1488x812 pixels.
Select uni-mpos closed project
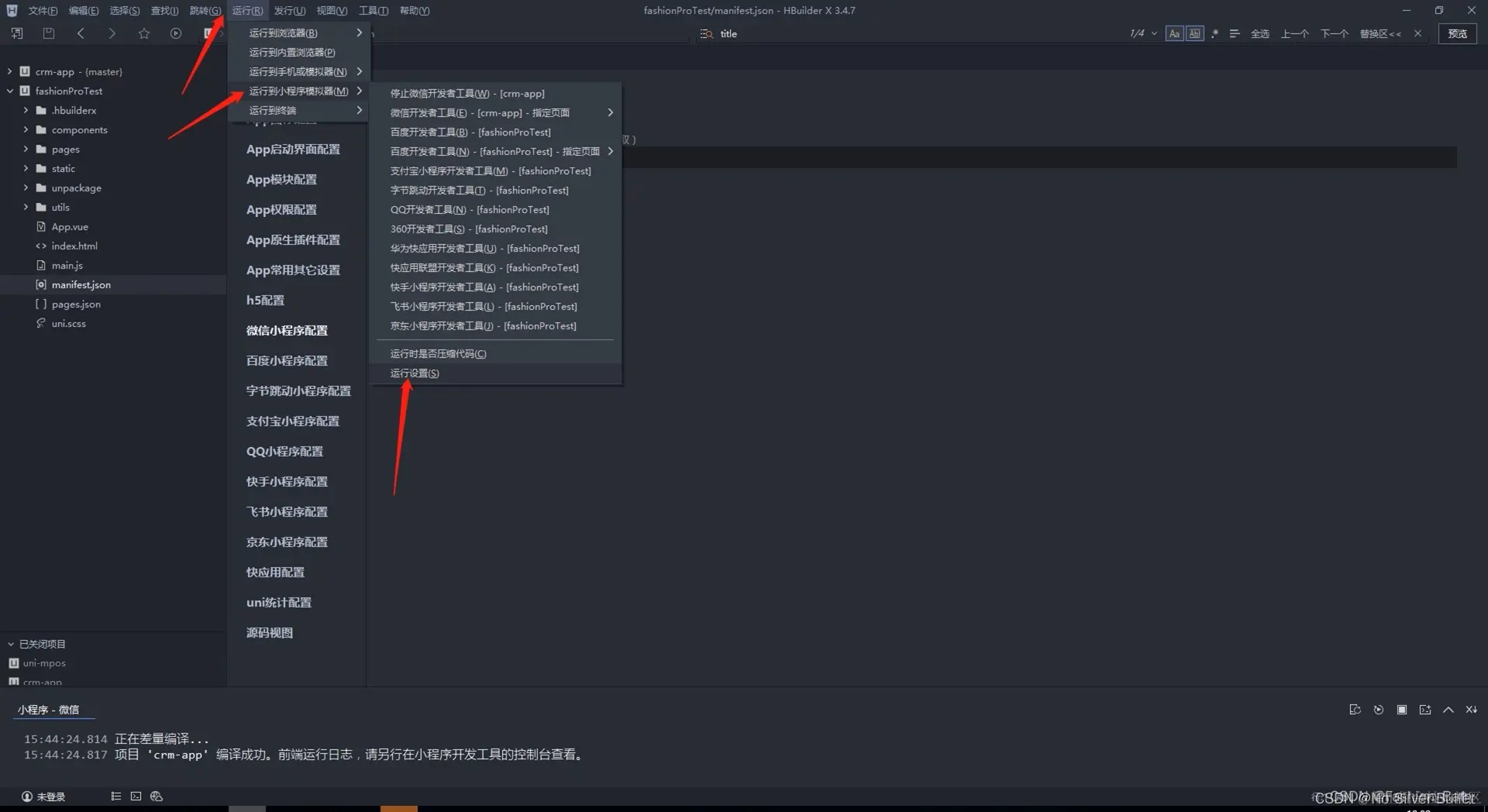pos(44,663)
